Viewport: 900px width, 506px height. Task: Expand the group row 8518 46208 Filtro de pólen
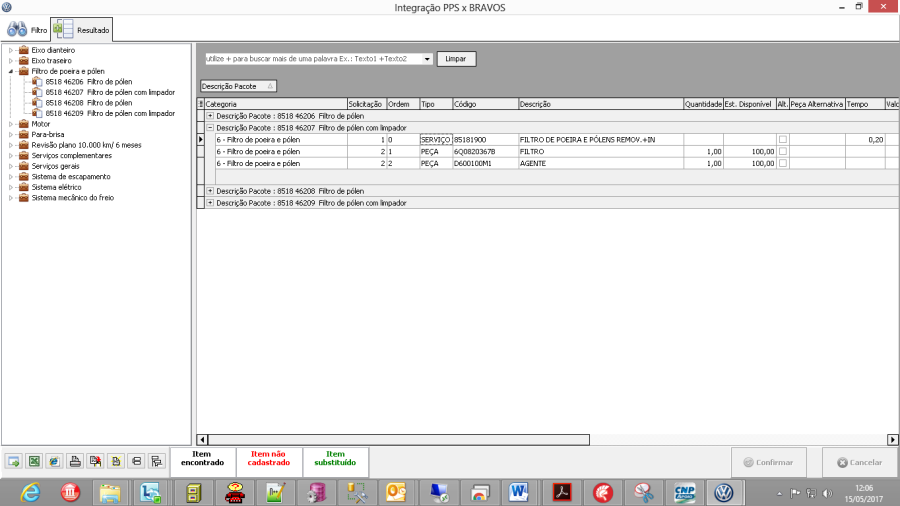(x=210, y=191)
